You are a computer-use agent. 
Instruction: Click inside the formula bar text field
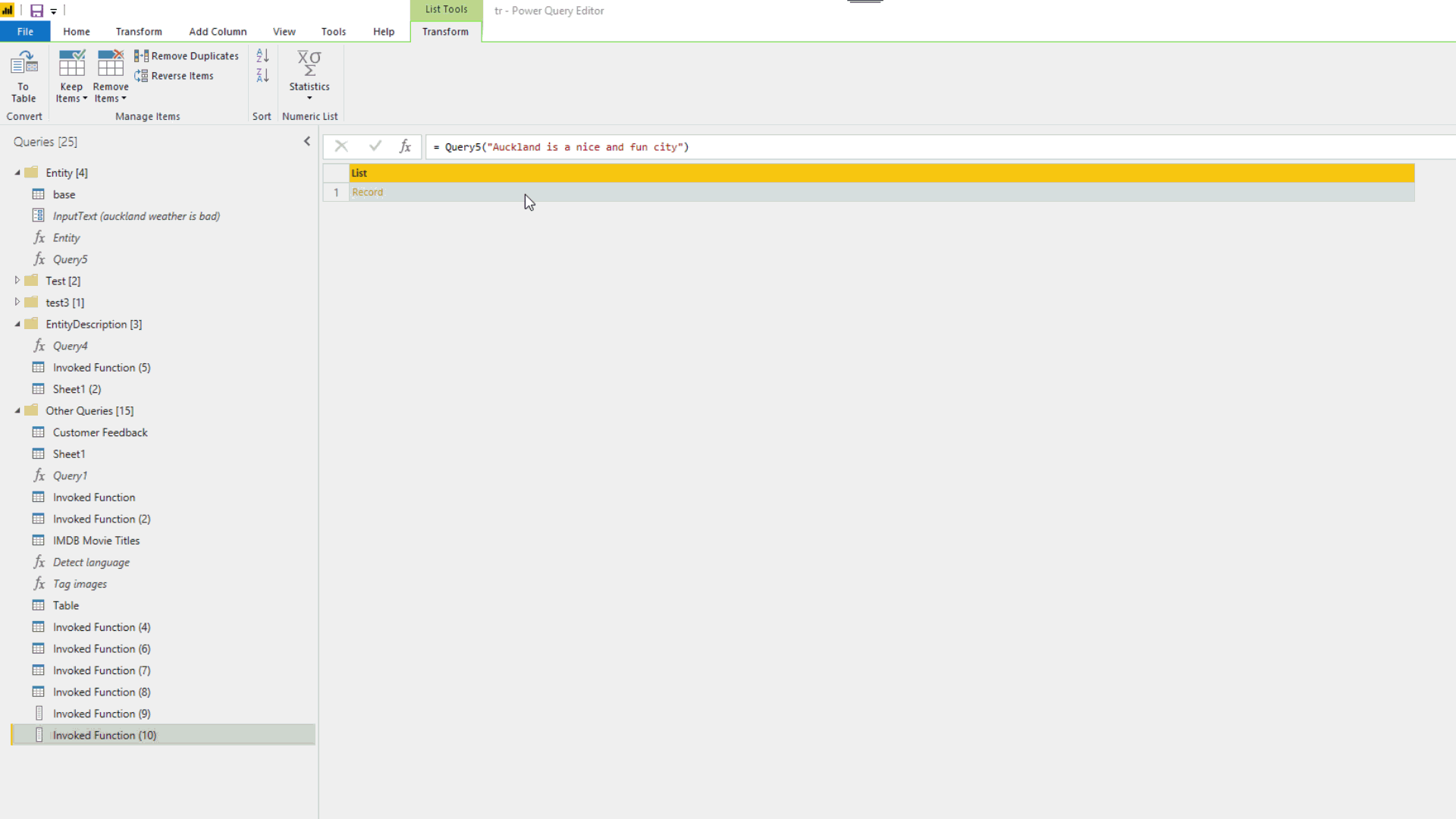click(910, 147)
